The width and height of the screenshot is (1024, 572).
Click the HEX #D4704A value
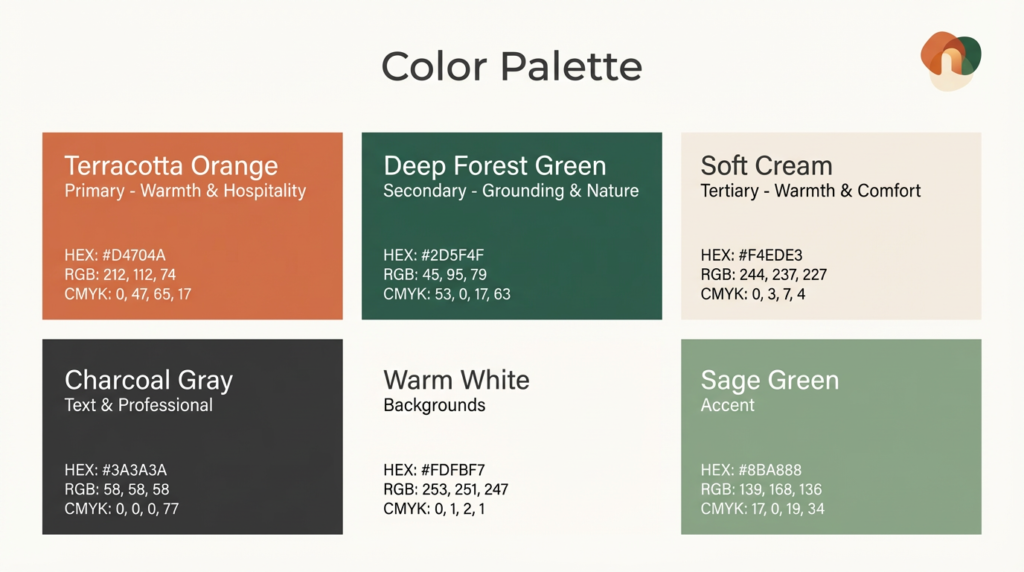[114, 255]
